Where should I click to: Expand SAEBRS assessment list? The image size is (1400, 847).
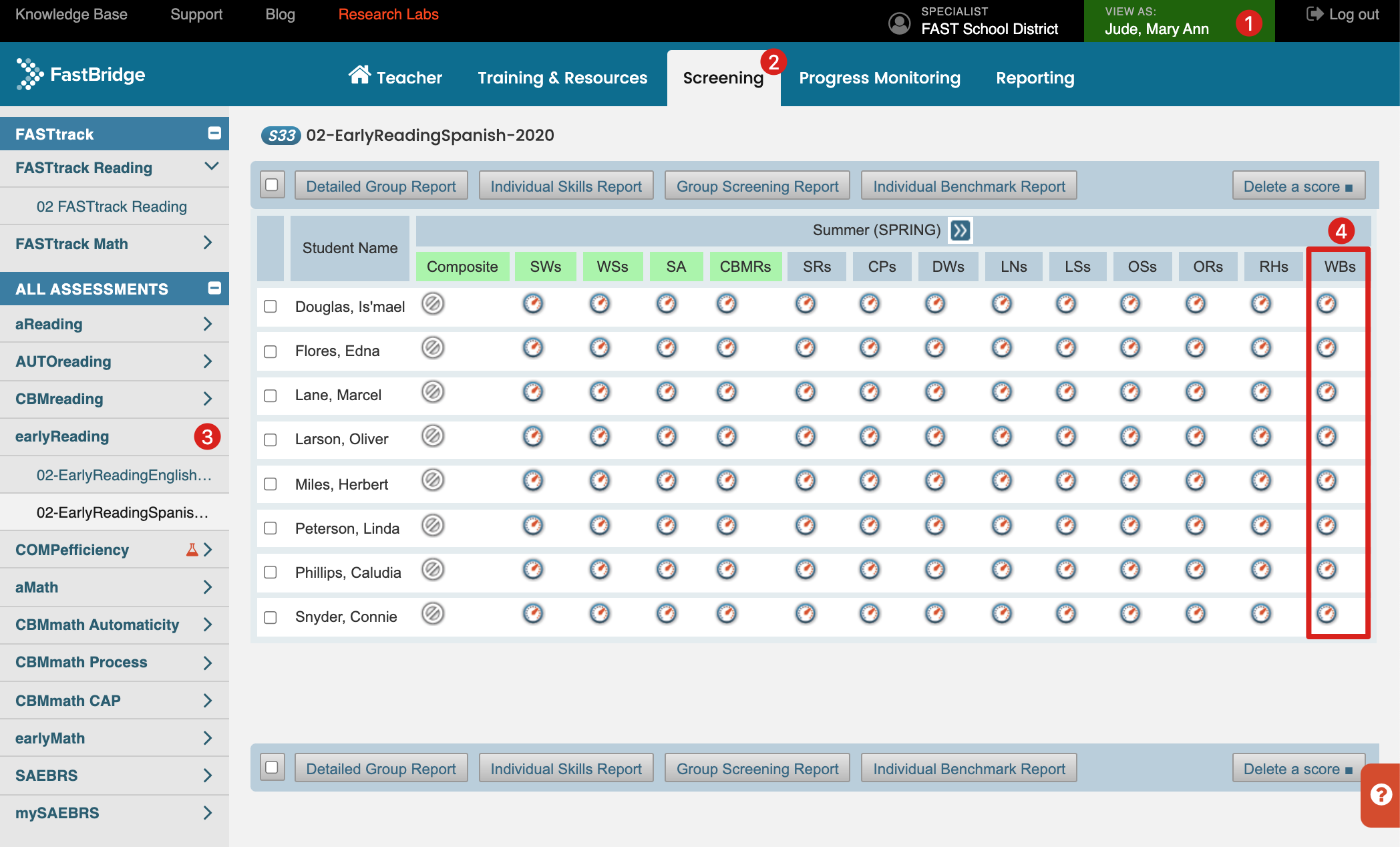208,776
